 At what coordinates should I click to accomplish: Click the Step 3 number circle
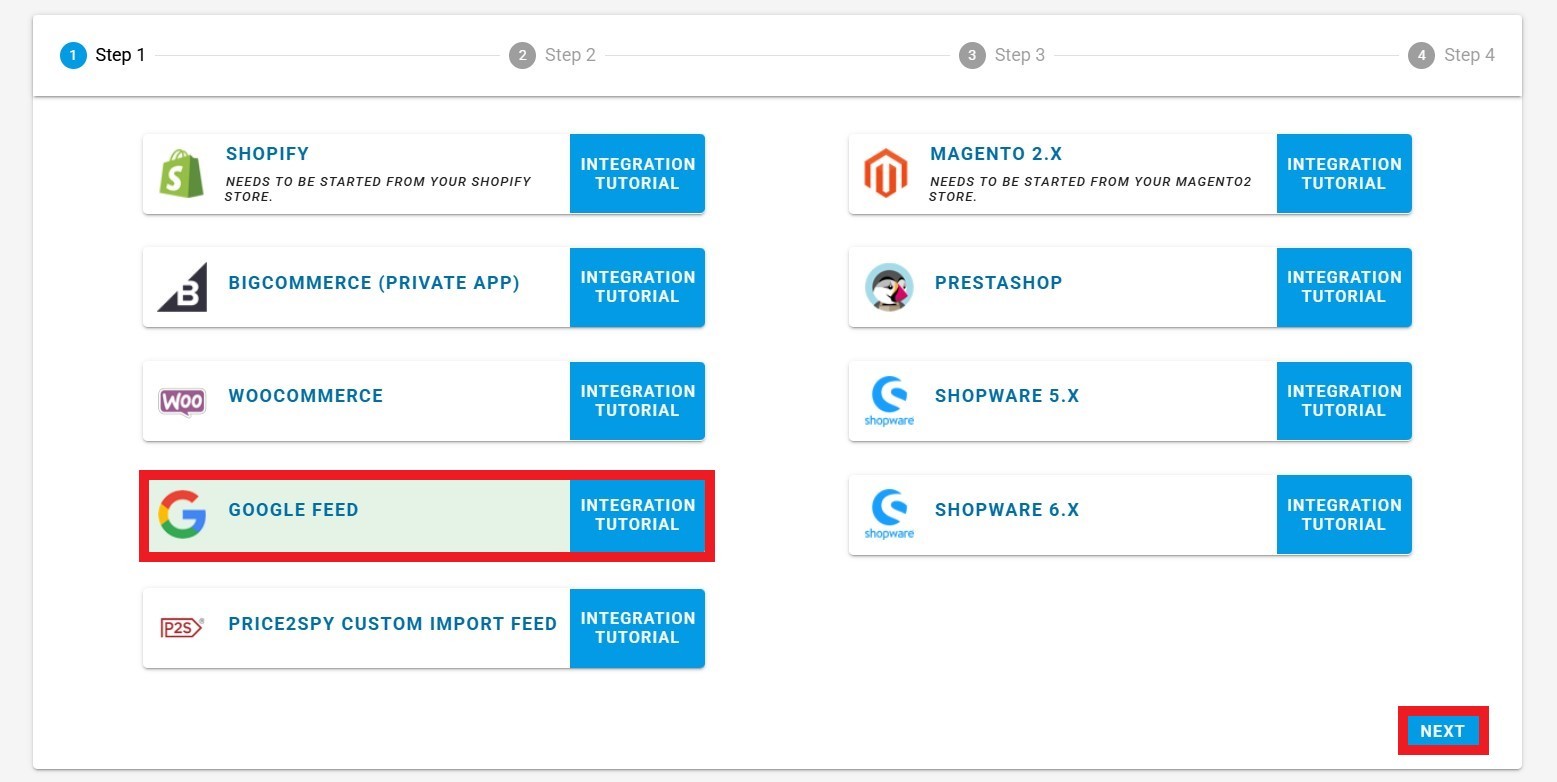coord(972,55)
